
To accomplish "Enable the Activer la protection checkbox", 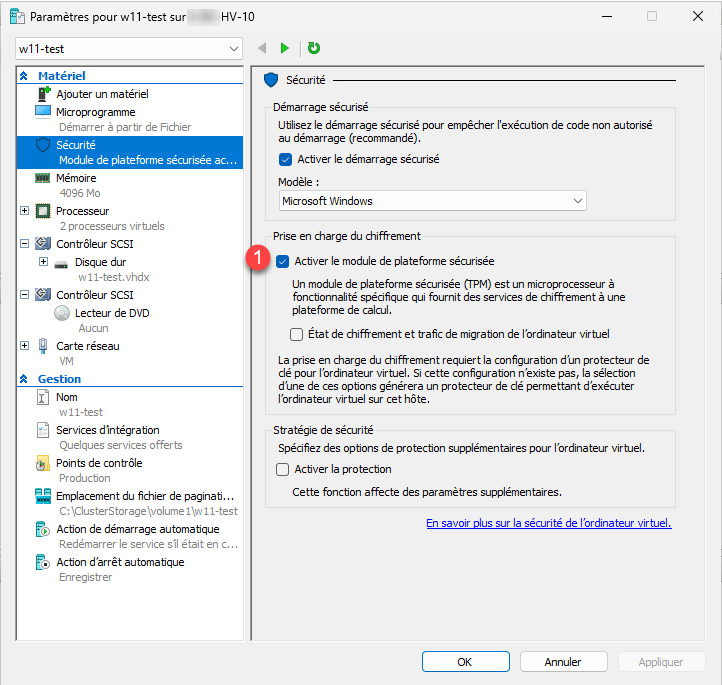I will click(283, 469).
